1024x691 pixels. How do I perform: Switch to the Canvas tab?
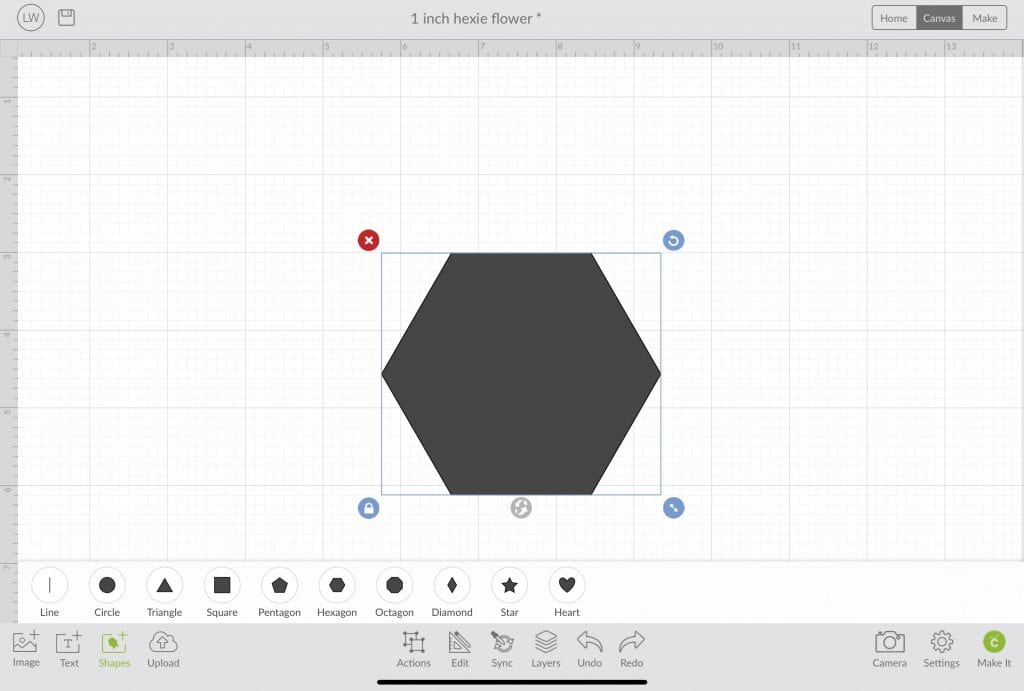(x=939, y=18)
